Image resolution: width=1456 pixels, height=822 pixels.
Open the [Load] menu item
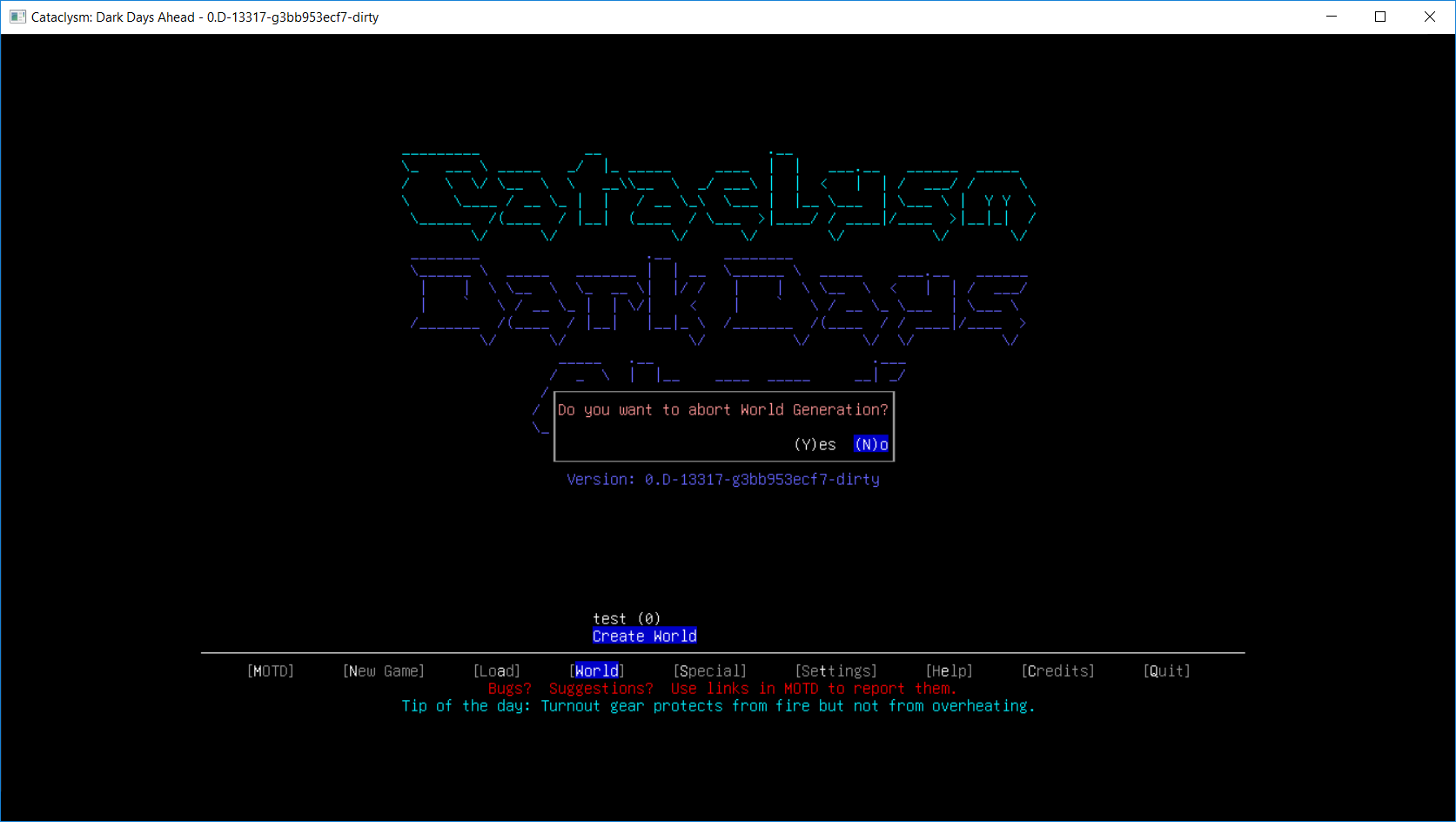(x=497, y=670)
